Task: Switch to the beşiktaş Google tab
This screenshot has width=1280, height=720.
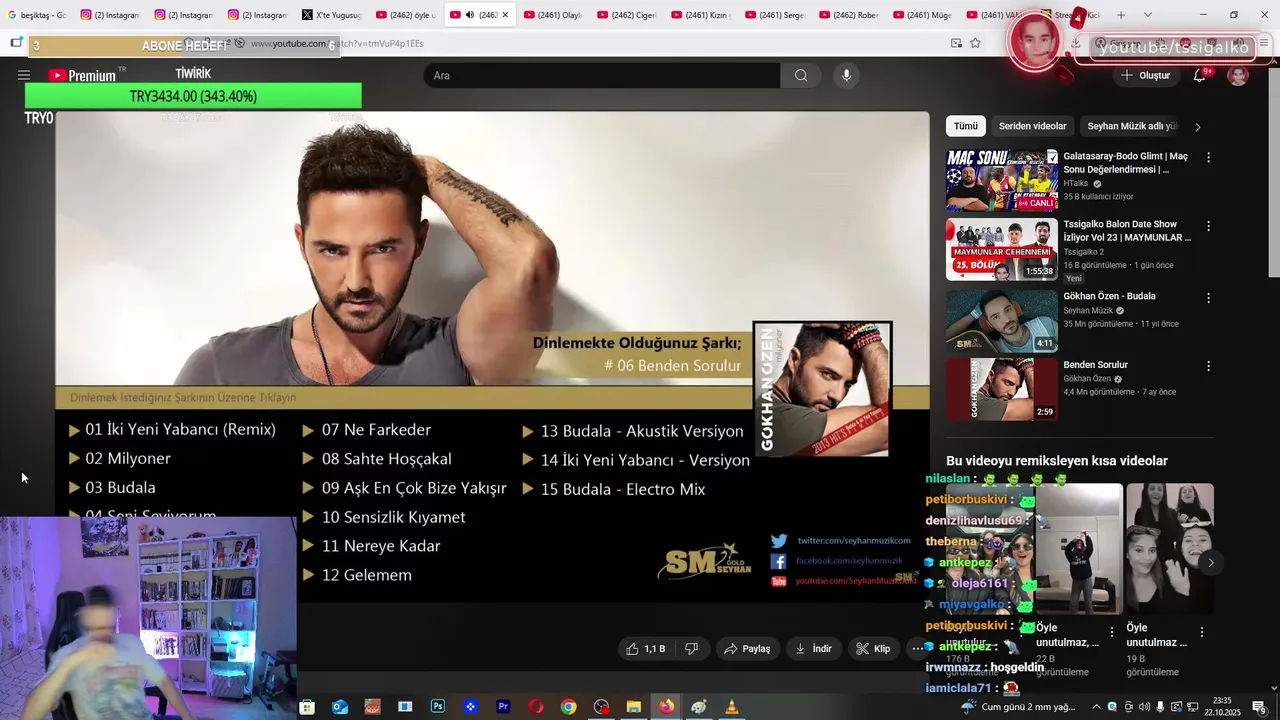Action: coord(37,15)
